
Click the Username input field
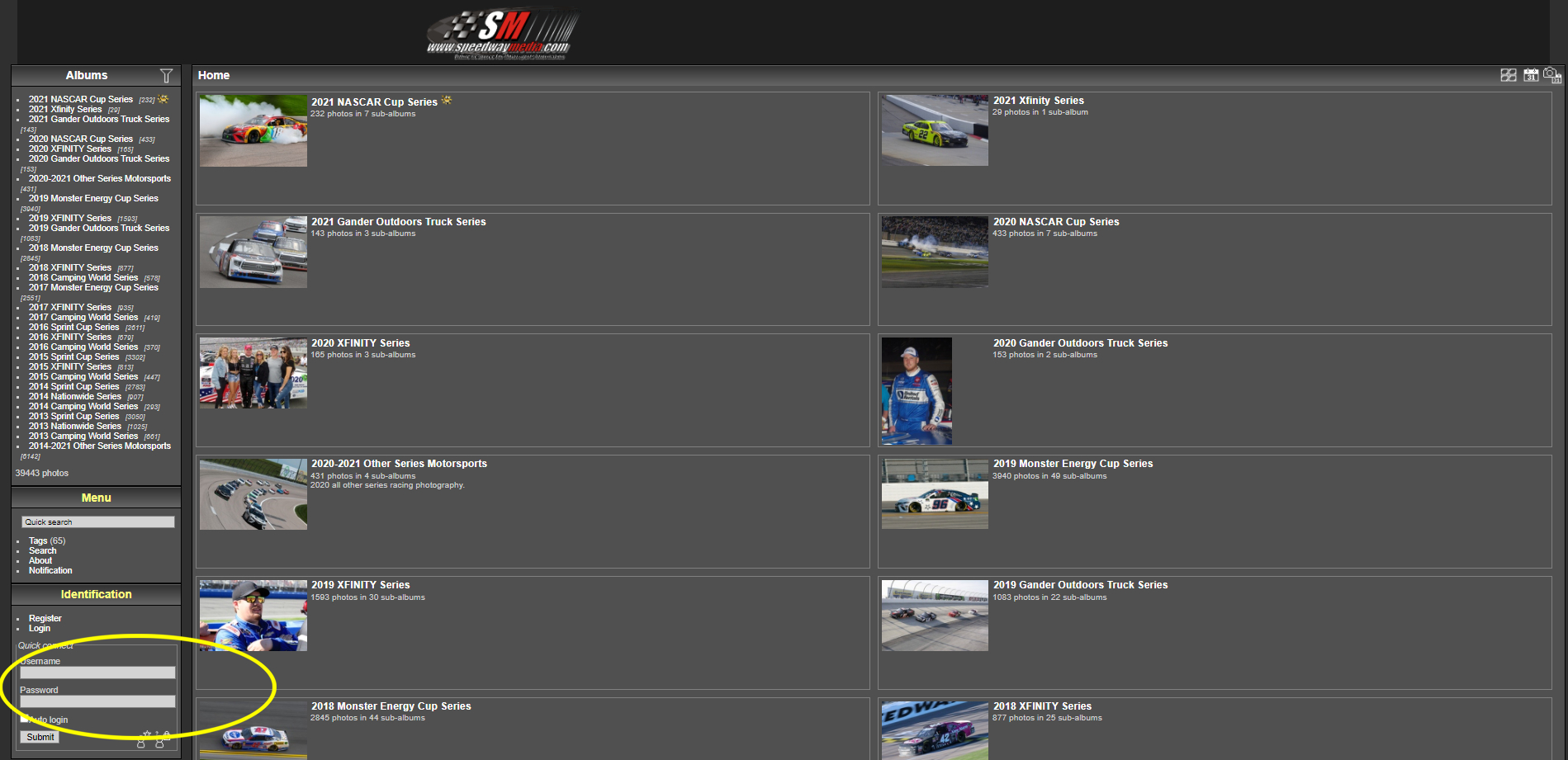tap(97, 673)
